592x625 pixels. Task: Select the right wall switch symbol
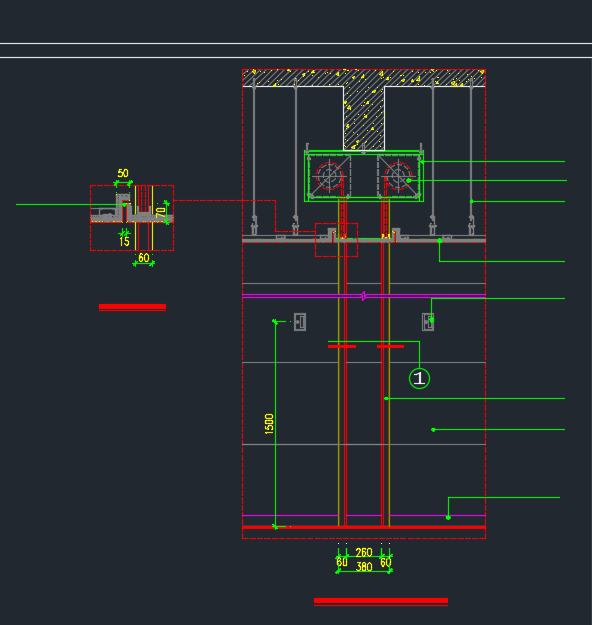[428, 322]
